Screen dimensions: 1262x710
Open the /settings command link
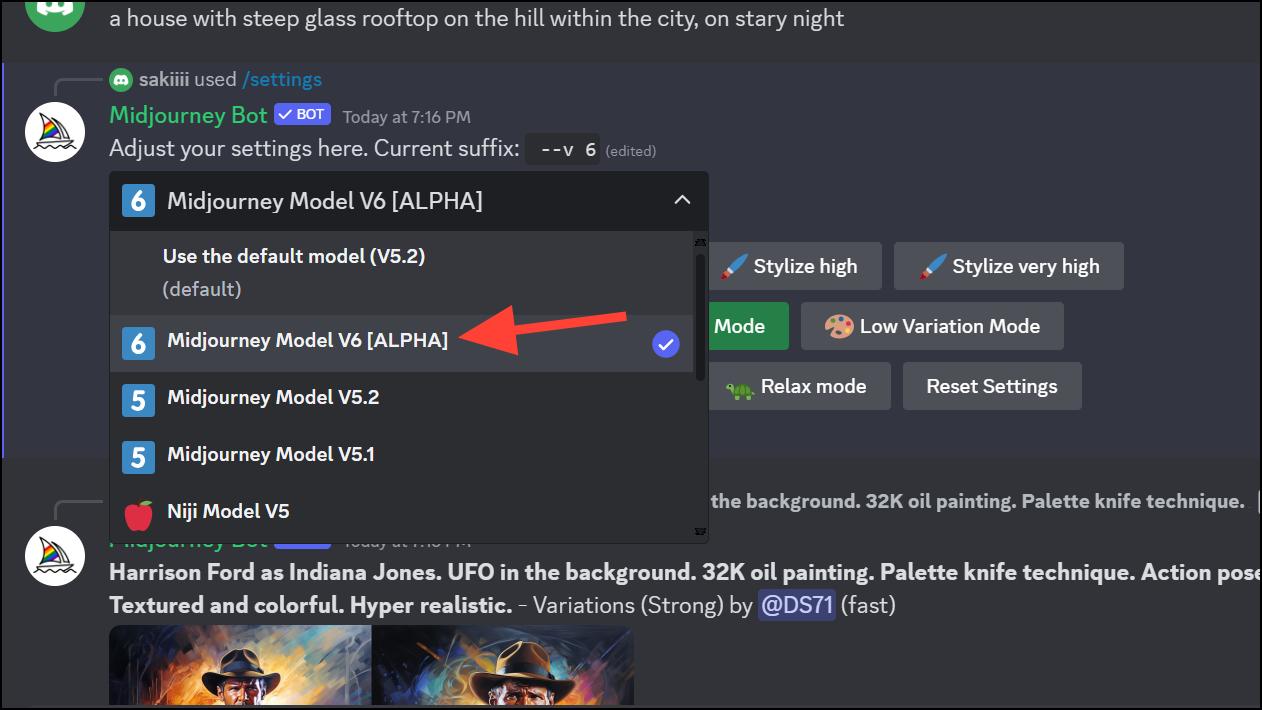(x=283, y=79)
